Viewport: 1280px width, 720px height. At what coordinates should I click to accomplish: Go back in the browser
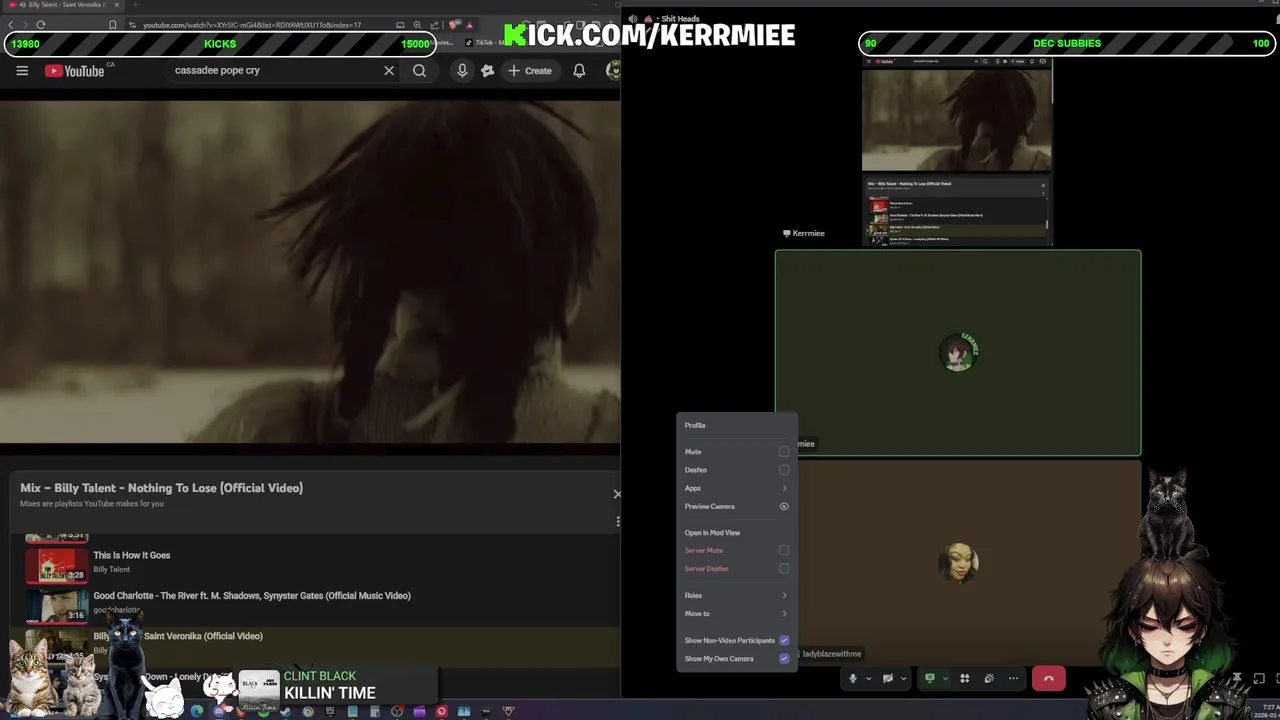(11, 25)
